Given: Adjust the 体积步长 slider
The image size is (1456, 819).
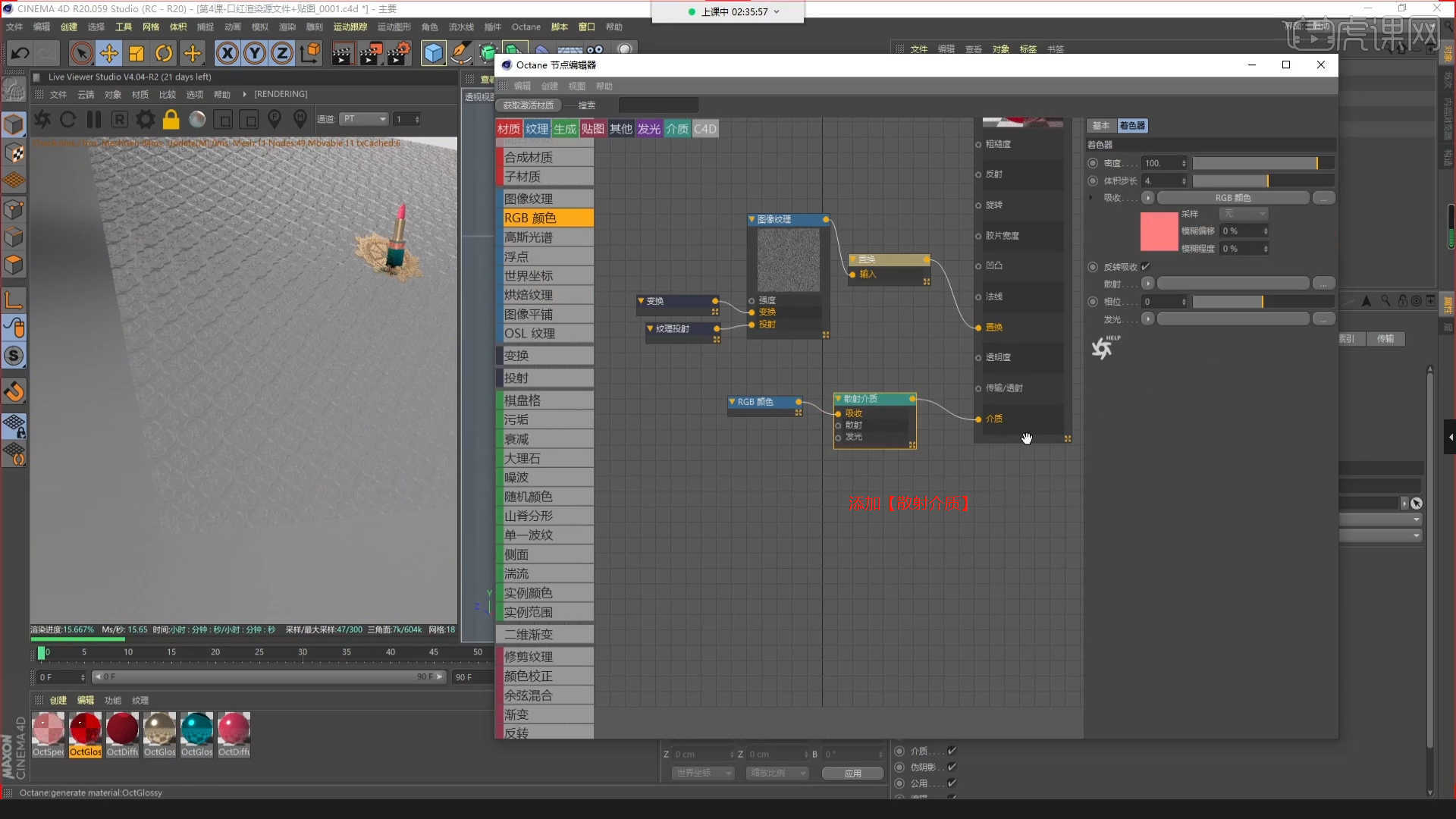Looking at the screenshot, I should tap(1263, 181).
